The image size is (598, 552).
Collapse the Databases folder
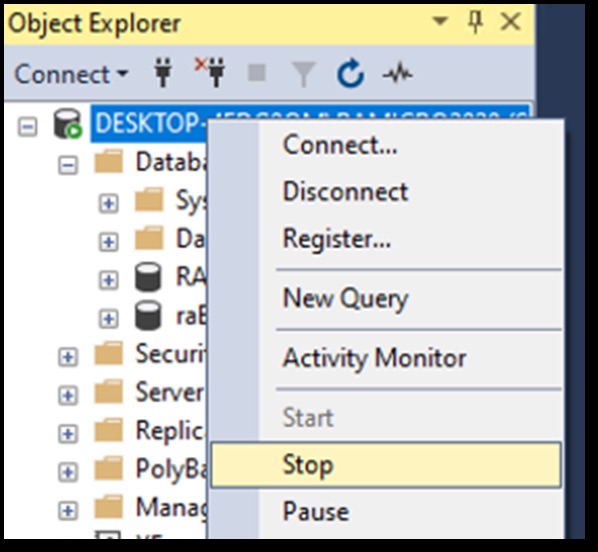pos(68,165)
